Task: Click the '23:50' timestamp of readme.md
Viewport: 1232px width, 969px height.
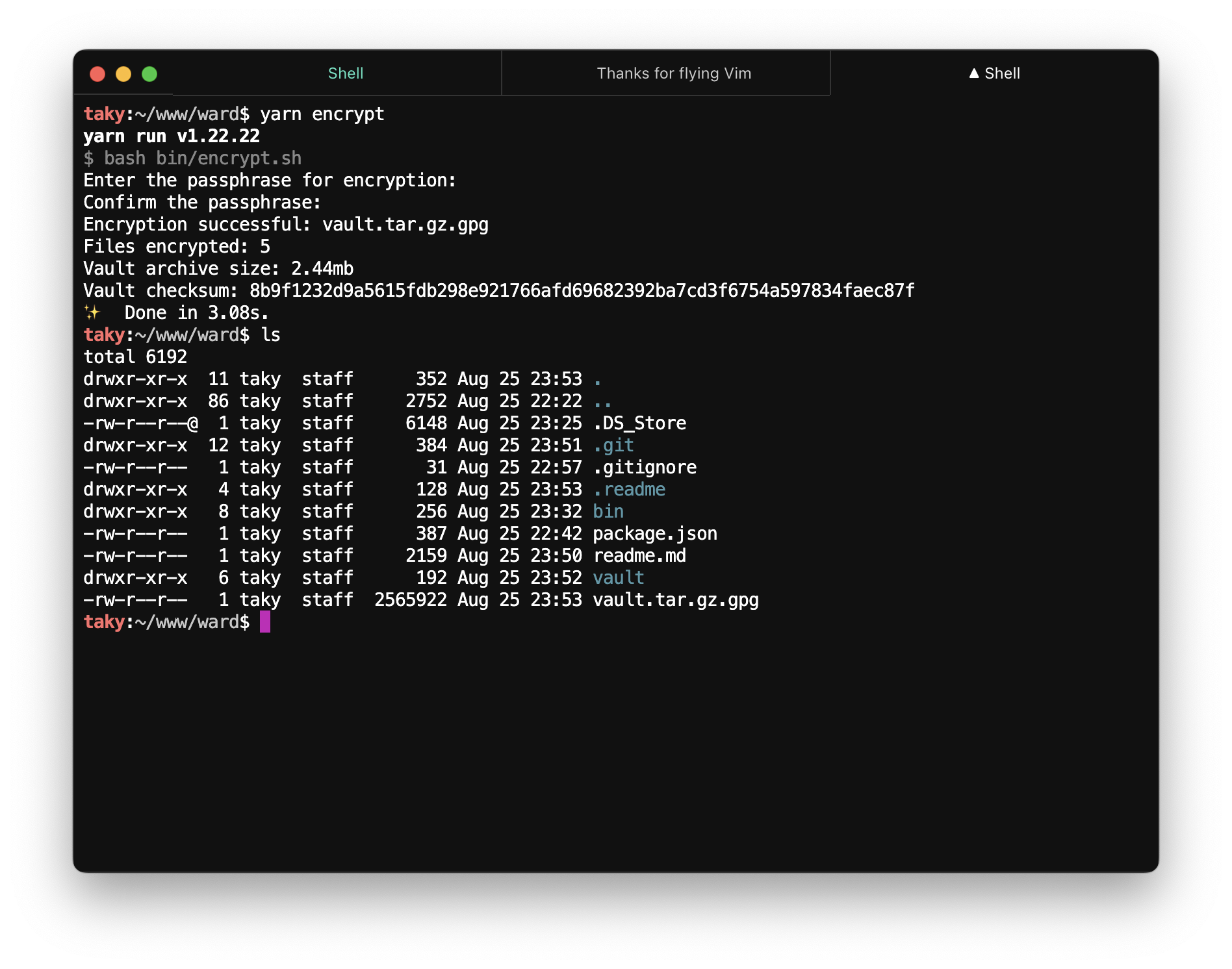Action: [x=556, y=556]
